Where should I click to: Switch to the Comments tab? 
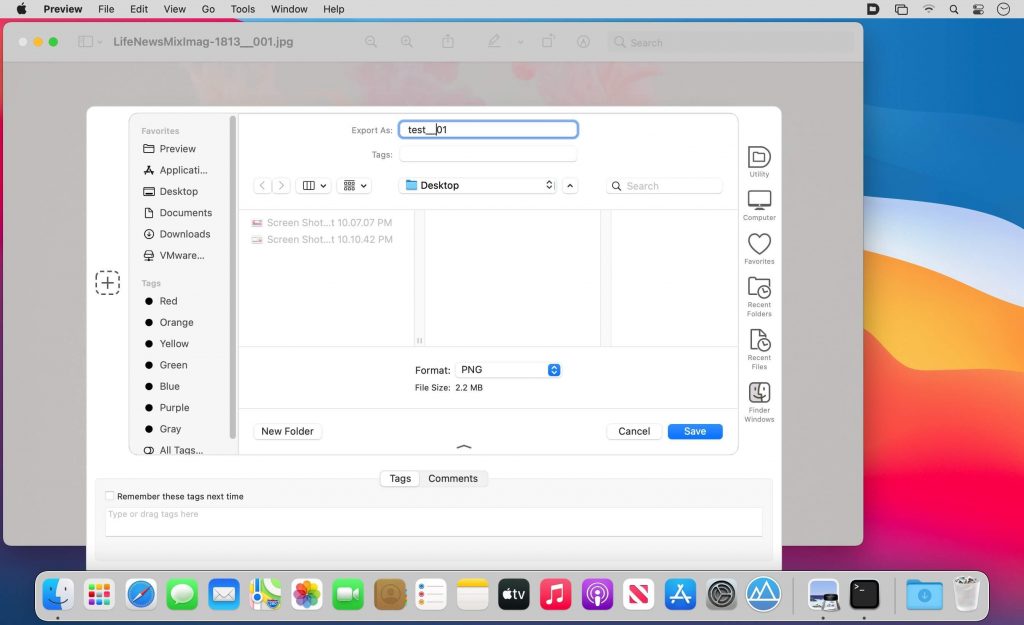point(454,478)
